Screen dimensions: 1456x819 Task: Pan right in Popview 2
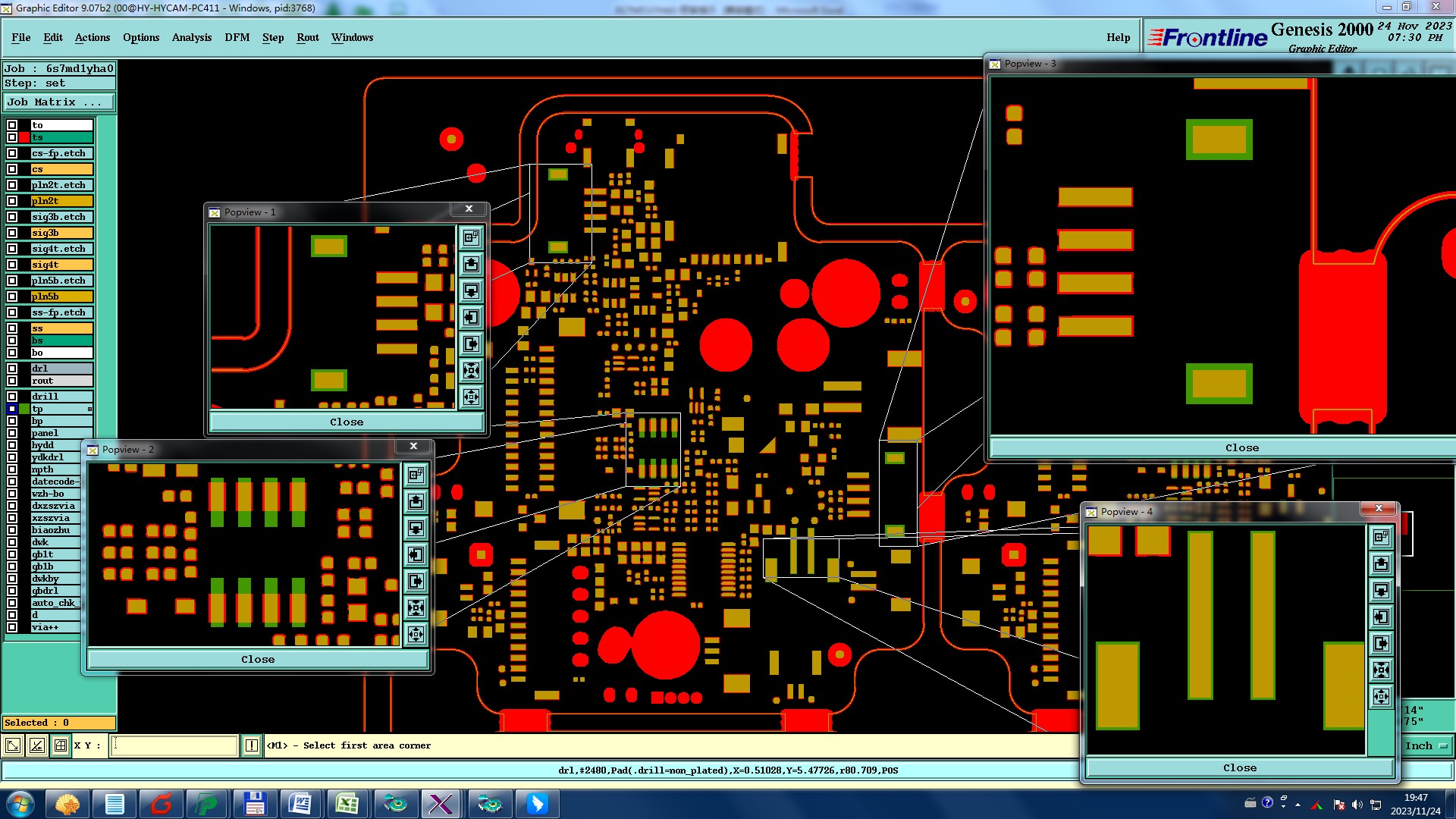(416, 581)
